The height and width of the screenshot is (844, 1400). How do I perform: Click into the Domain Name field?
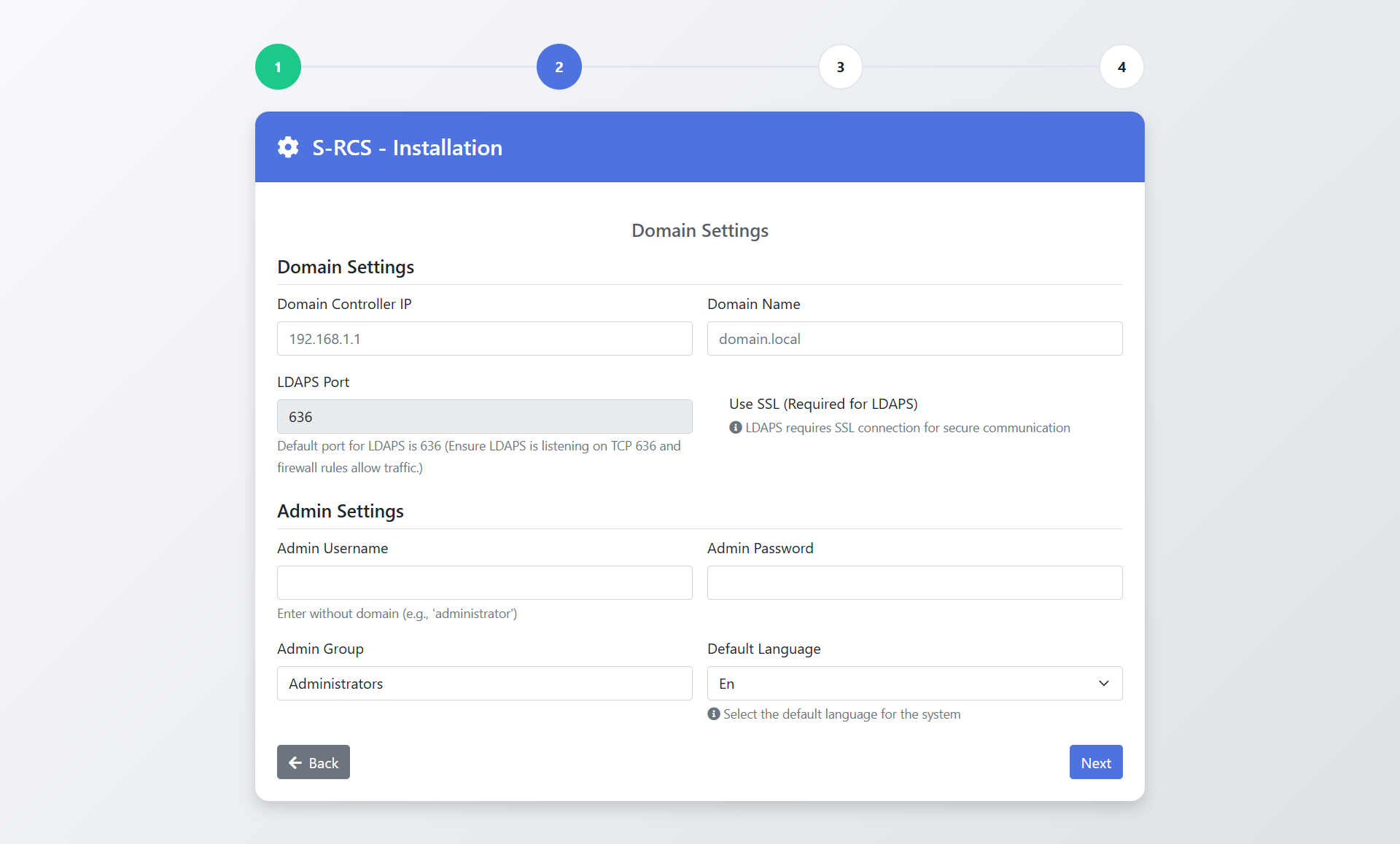[914, 339]
